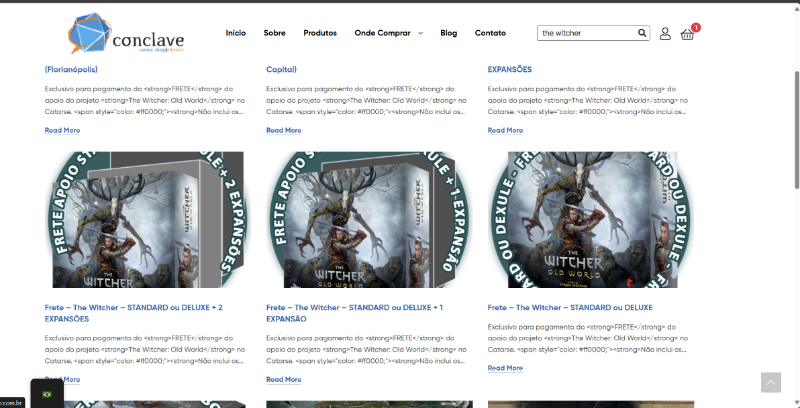This screenshot has height=408, width=800.
Task: Expand the Onde Comprar dropdown chevron
Action: [x=420, y=33]
